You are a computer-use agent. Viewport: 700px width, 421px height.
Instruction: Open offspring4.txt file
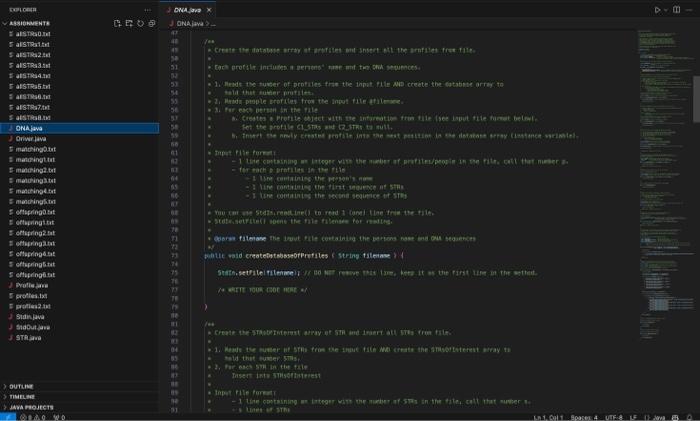[79, 254]
